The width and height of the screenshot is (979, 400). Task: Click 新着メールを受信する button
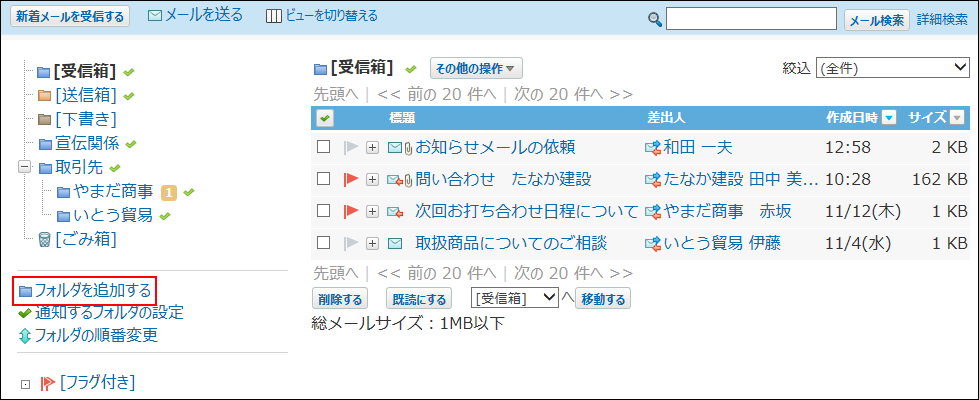click(70, 17)
